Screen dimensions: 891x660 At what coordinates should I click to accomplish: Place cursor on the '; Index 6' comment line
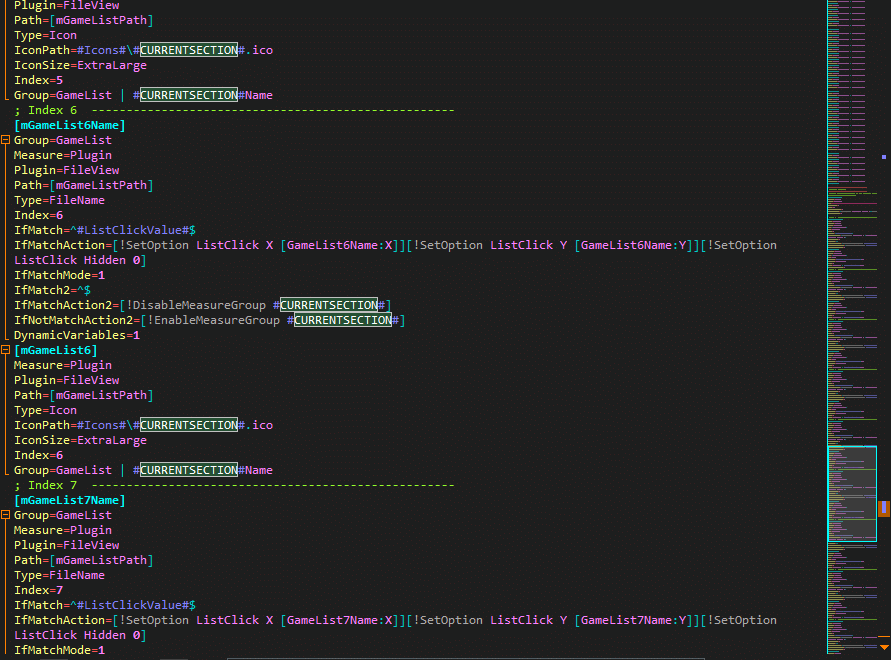coord(45,110)
